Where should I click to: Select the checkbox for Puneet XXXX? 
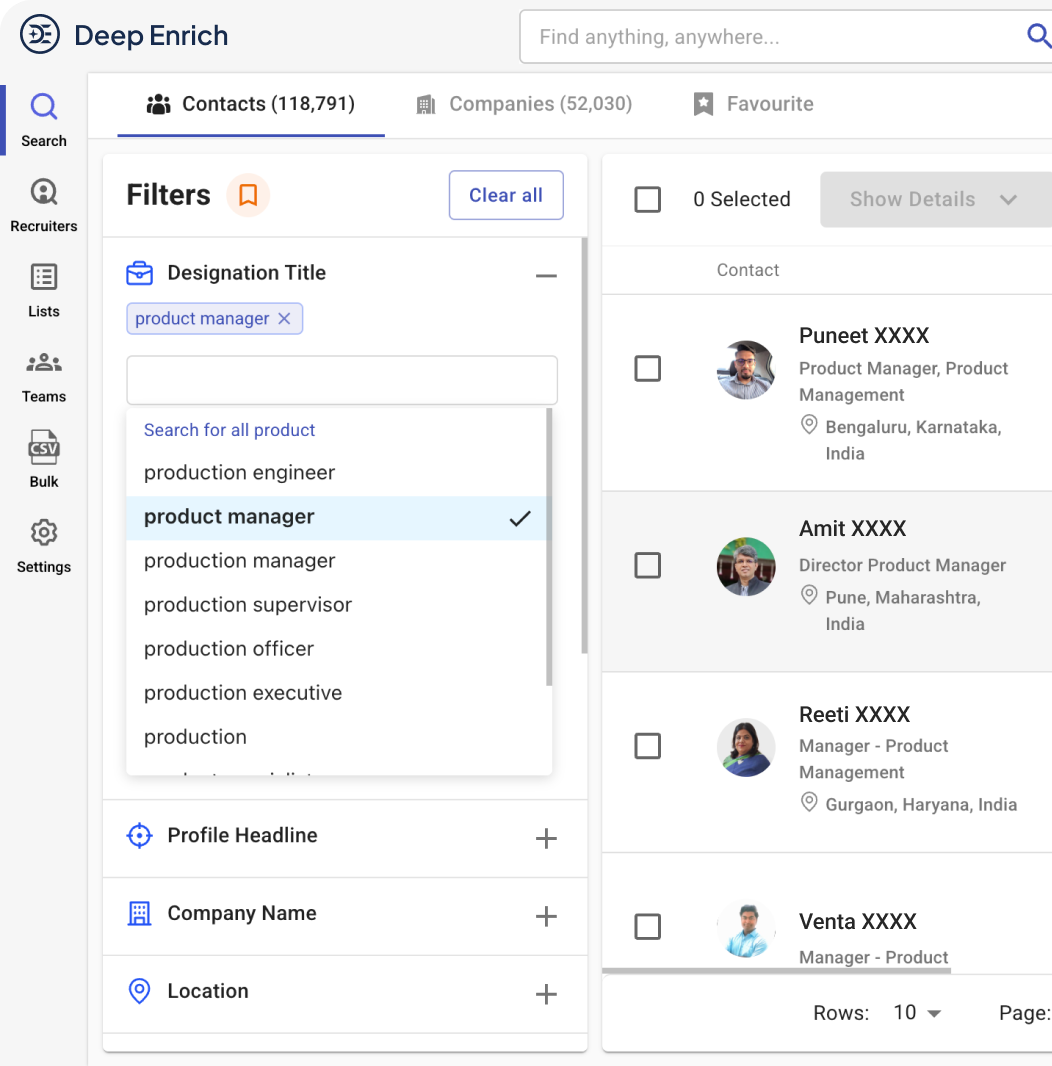(648, 369)
